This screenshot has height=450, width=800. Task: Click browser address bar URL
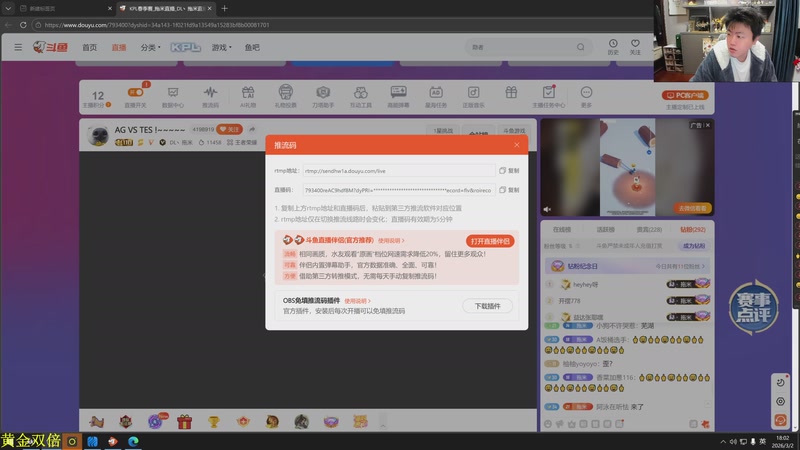[157, 24]
